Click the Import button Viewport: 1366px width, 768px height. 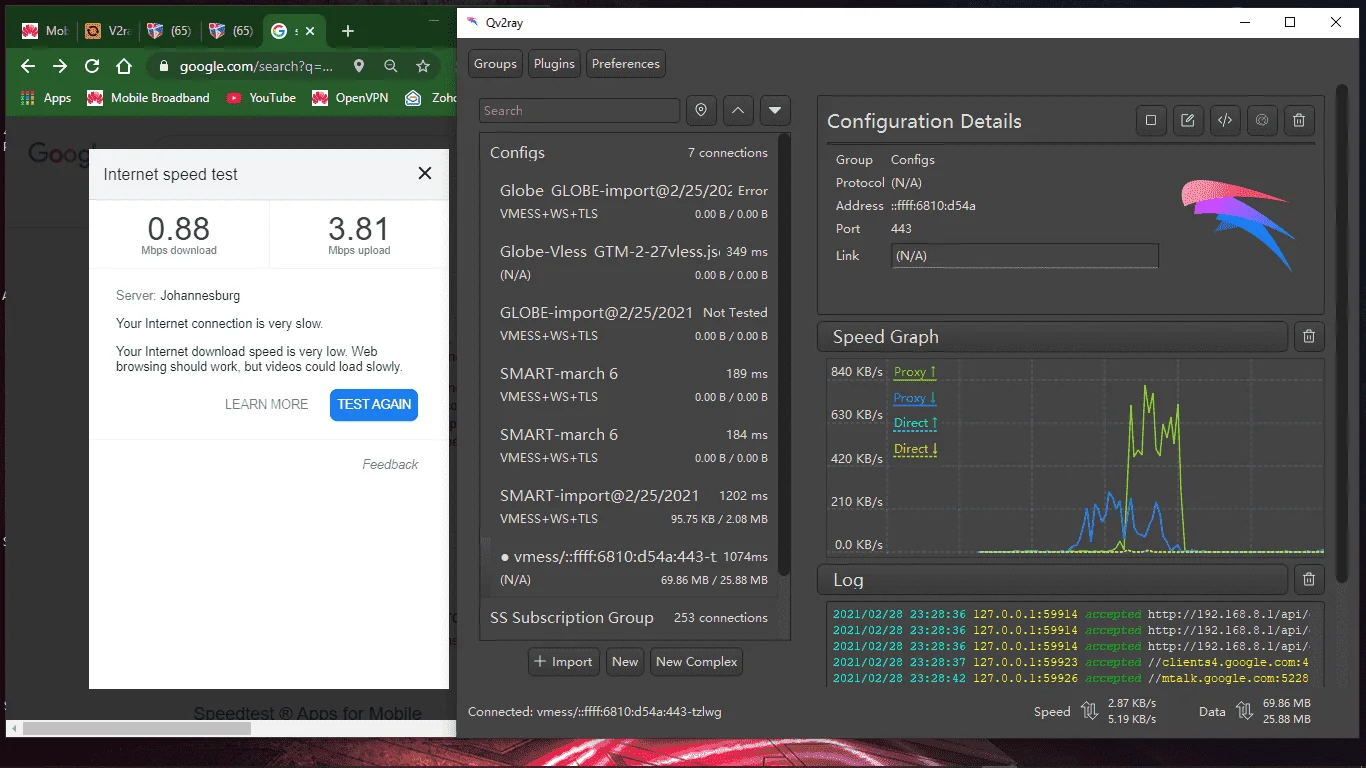tap(563, 662)
